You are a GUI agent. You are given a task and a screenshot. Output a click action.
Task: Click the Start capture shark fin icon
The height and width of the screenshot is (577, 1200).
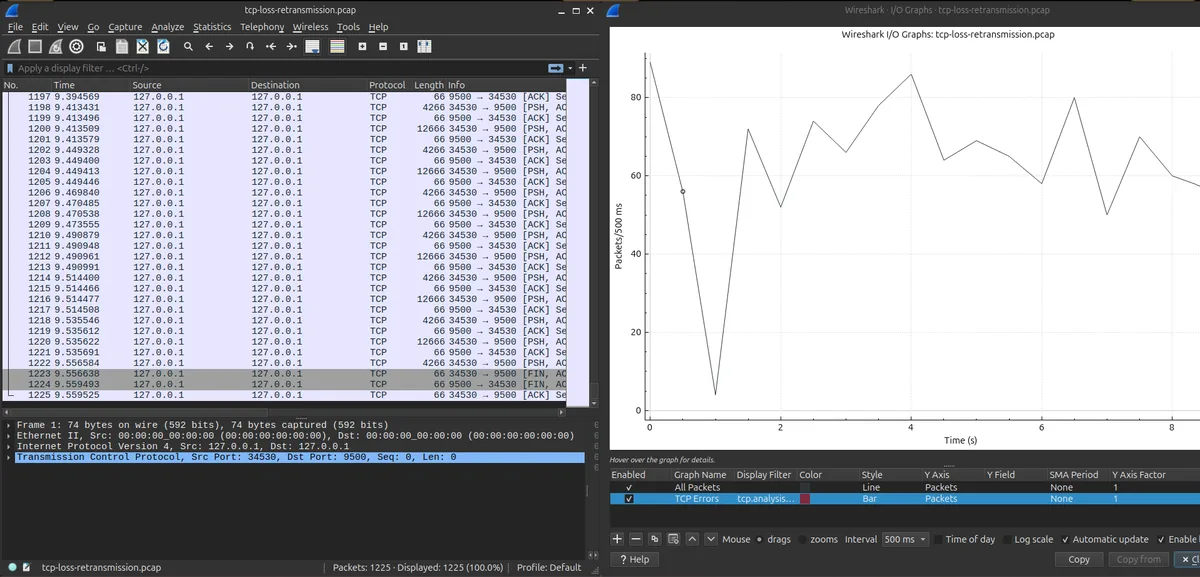tap(14, 46)
